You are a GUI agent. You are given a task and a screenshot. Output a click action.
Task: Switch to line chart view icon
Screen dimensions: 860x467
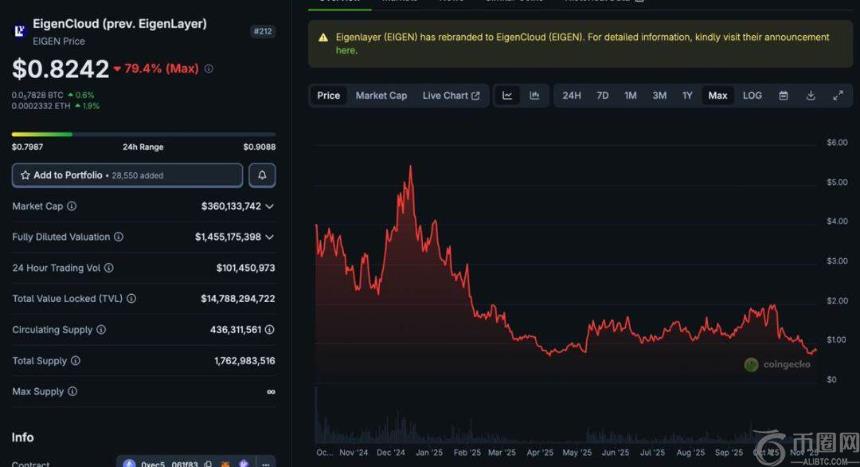tap(507, 96)
